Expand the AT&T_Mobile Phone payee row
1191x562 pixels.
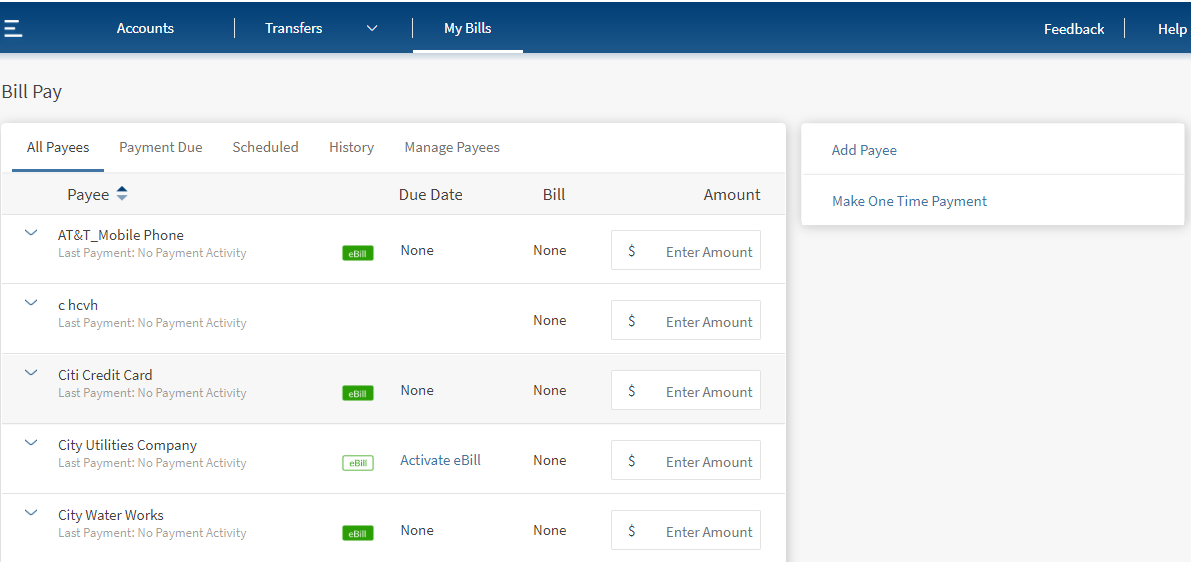[31, 233]
